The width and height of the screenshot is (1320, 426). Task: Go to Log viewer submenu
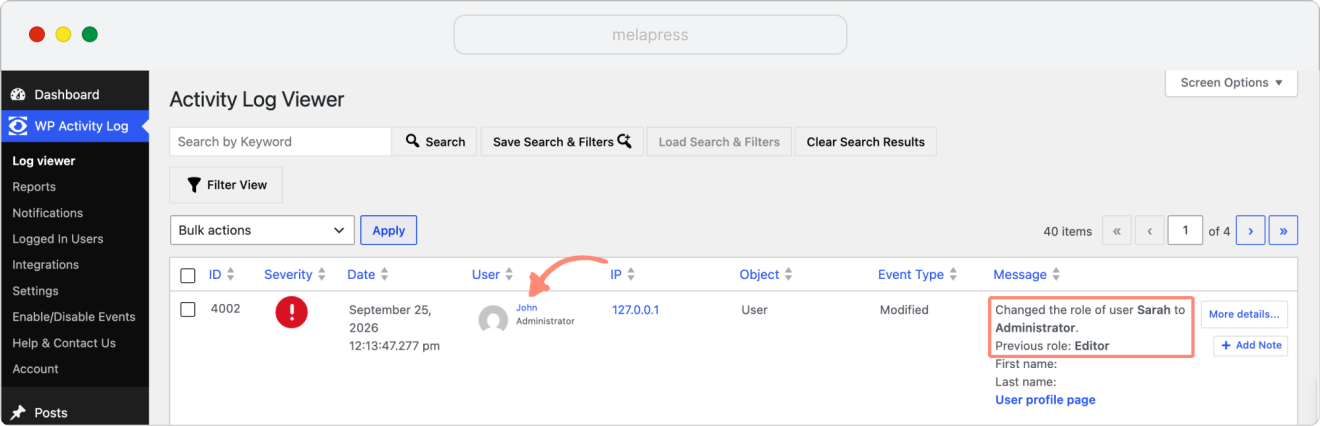tap(44, 161)
